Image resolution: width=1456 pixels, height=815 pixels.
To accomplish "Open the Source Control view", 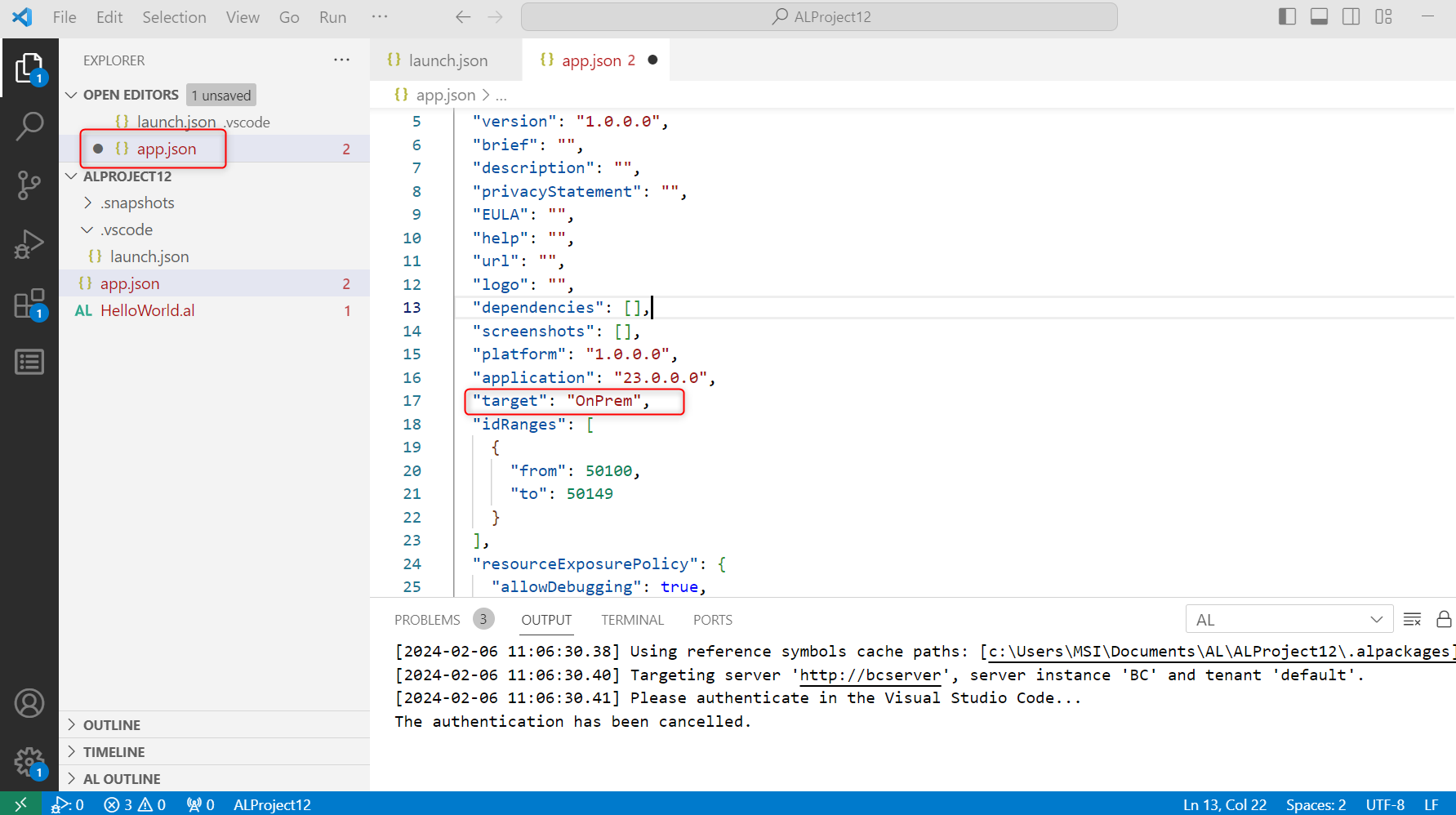I will 29,185.
